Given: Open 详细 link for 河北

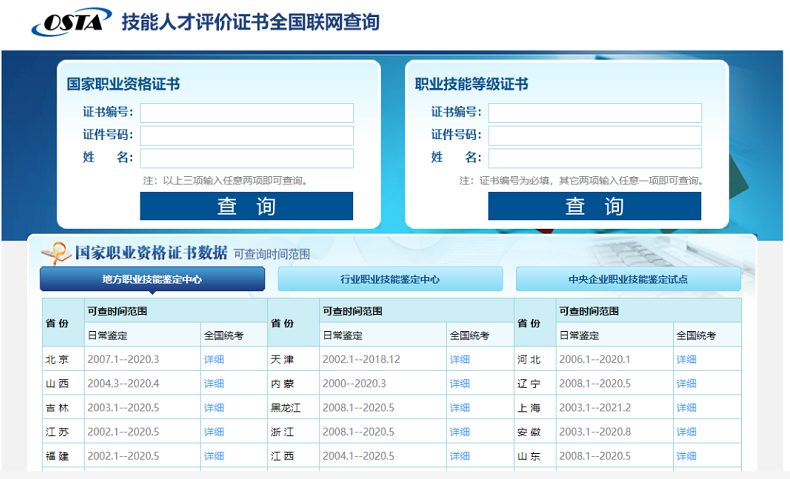Looking at the screenshot, I should [686, 359].
